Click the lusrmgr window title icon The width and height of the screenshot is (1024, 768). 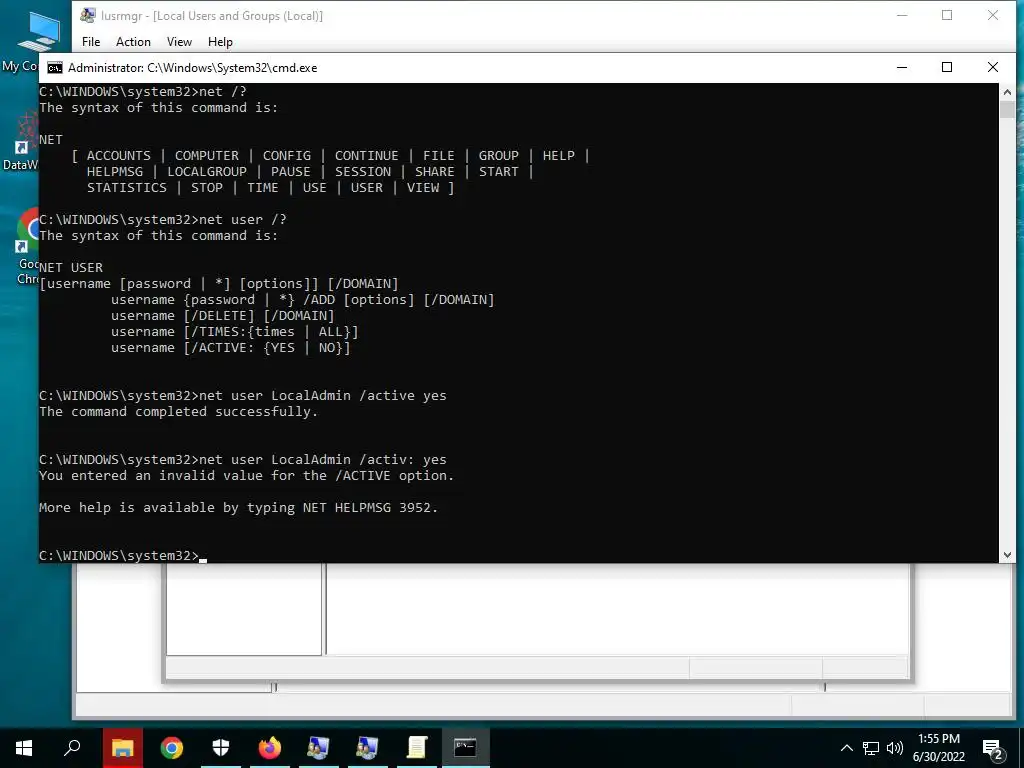[x=88, y=16]
